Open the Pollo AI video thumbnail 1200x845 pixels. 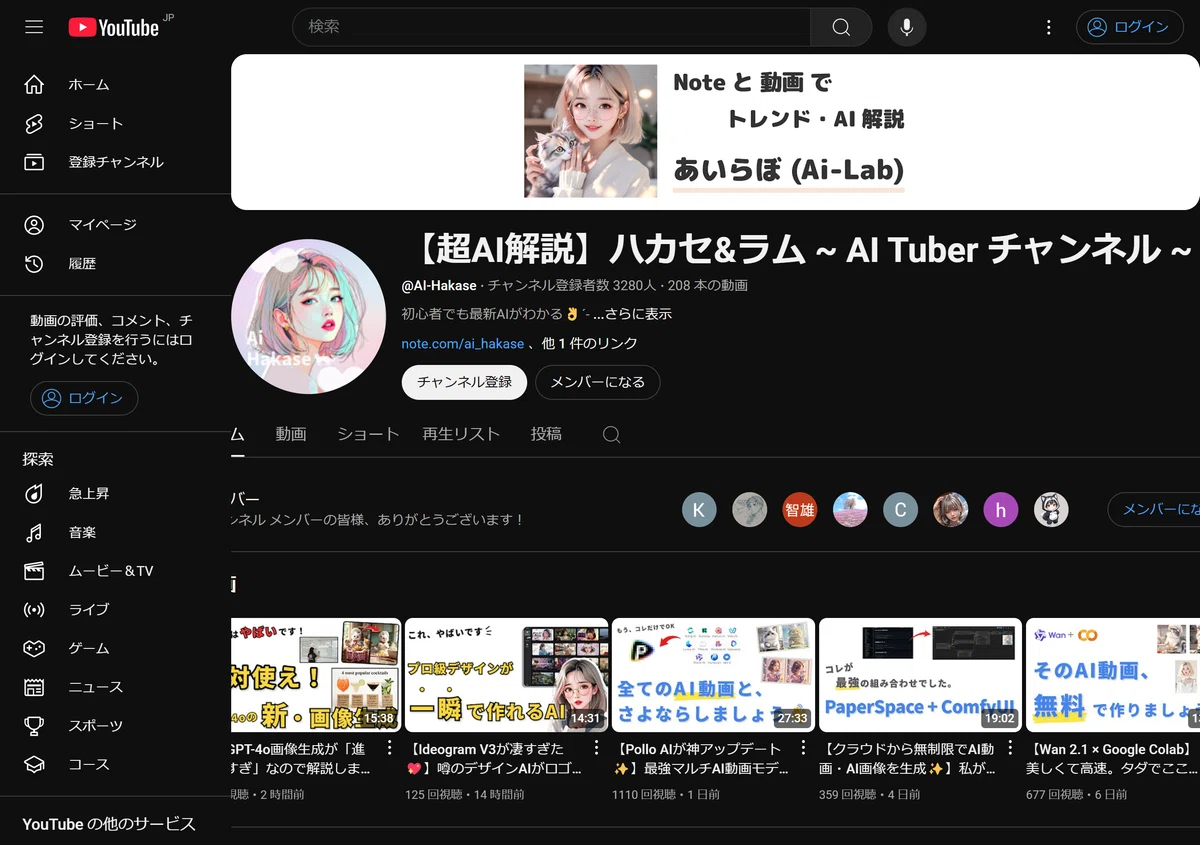tap(713, 675)
